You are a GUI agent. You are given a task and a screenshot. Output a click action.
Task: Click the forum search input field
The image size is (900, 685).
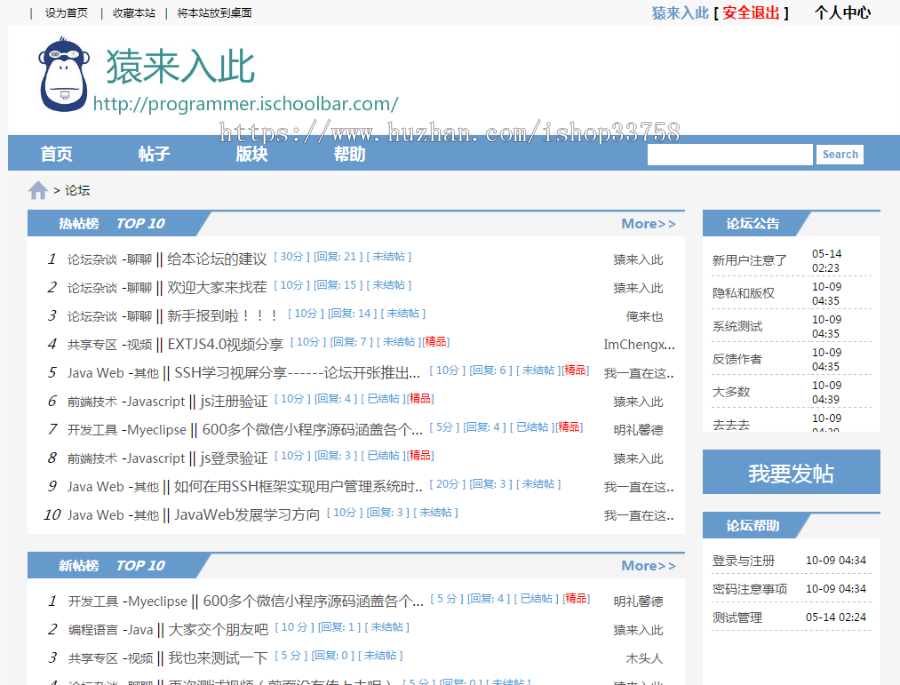[x=729, y=154]
